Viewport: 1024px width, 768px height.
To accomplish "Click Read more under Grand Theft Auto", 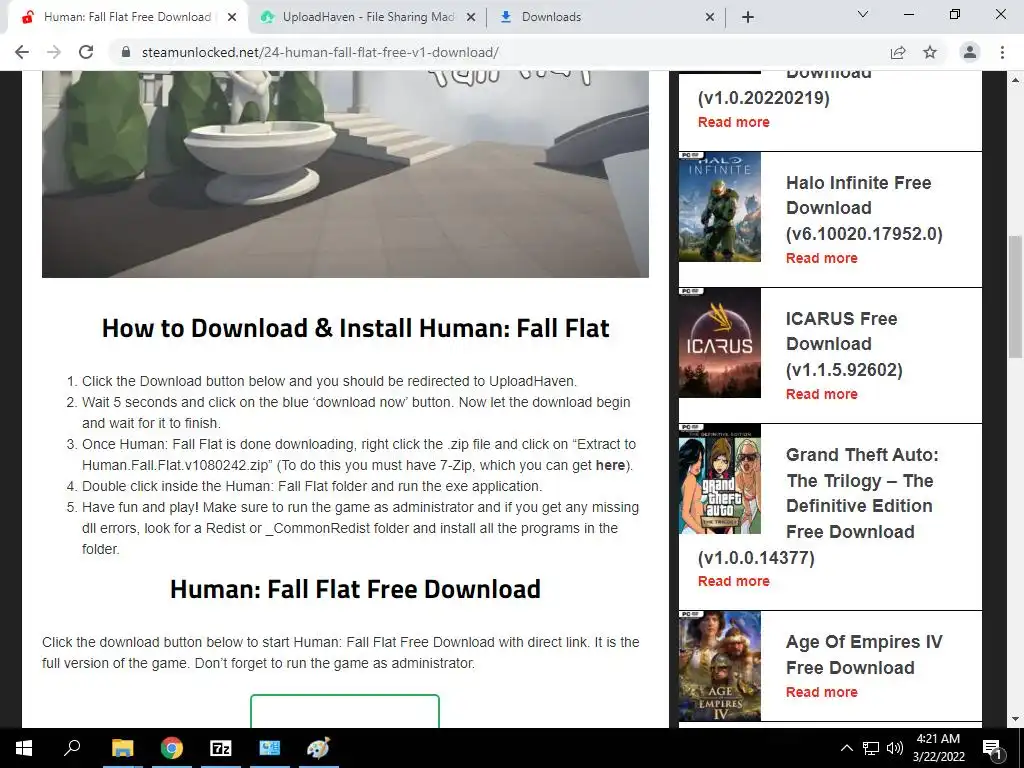I will tap(733, 581).
